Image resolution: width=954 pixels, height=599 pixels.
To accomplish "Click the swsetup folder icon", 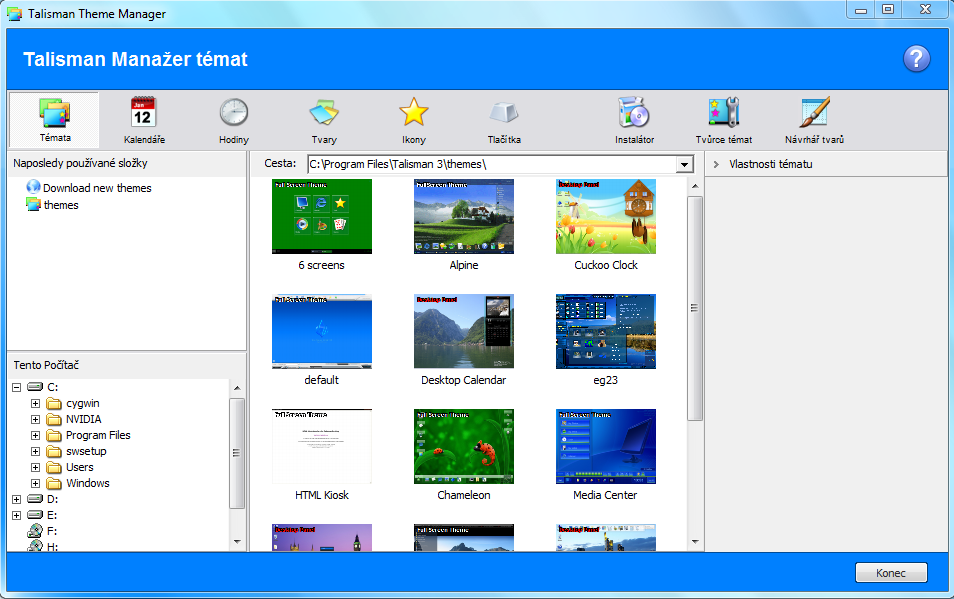I will tap(55, 451).
